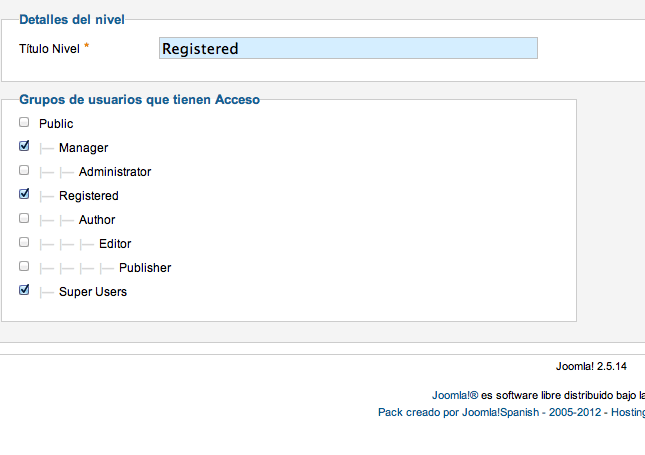This screenshot has width=645, height=455.
Task: Click the Author group label
Action: point(97,220)
